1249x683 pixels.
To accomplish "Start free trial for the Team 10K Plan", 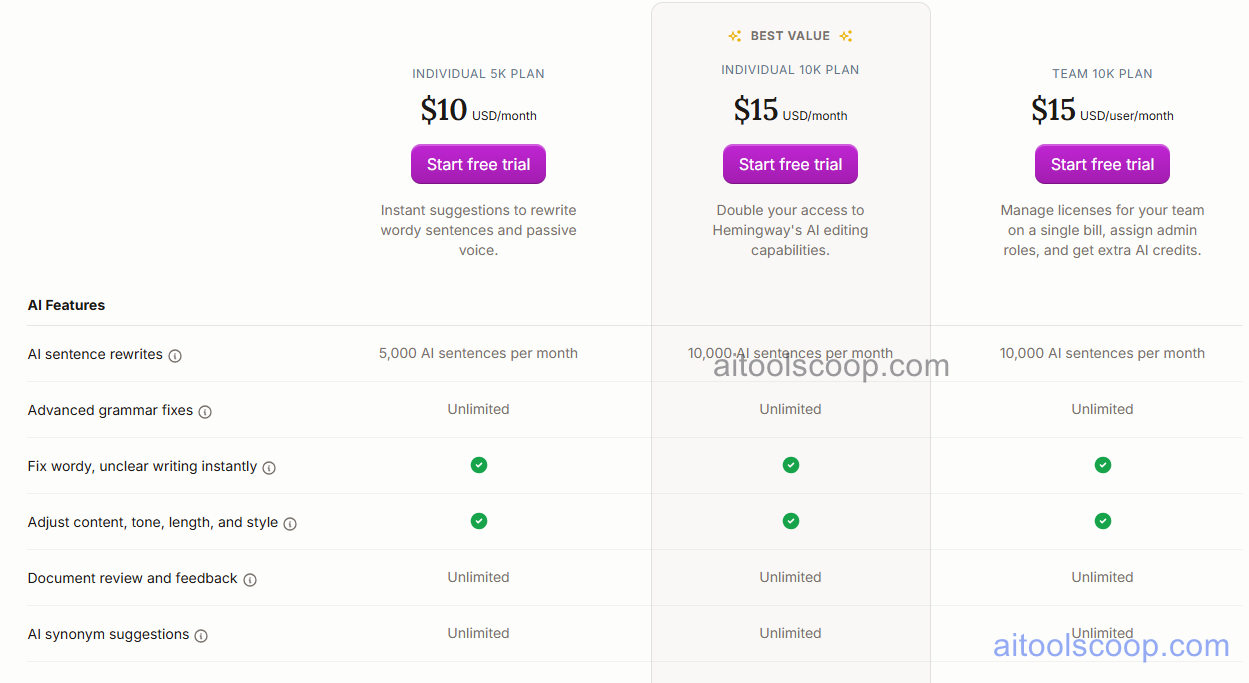I will [x=1102, y=164].
